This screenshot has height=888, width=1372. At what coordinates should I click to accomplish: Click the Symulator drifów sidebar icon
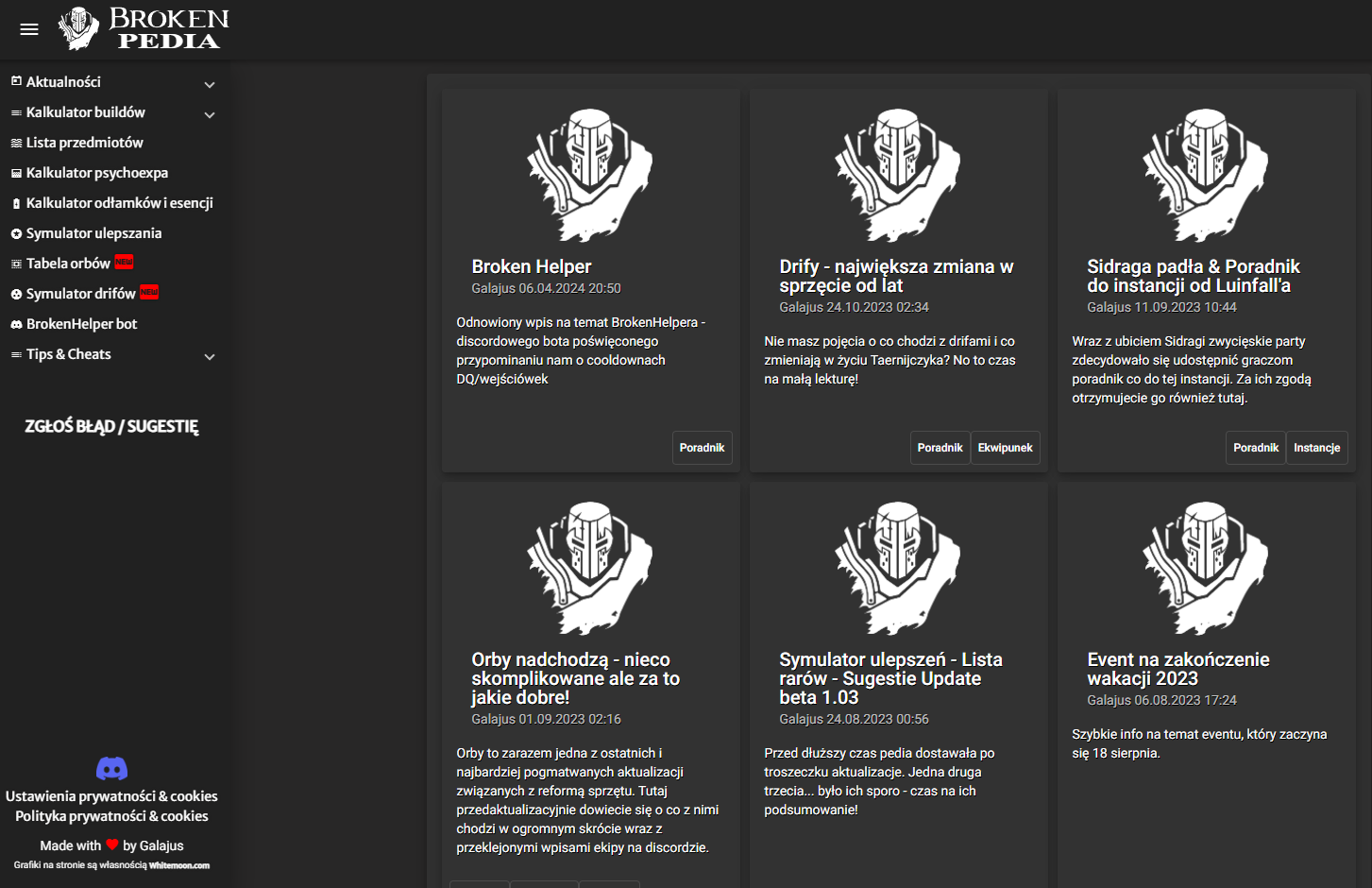point(16,294)
